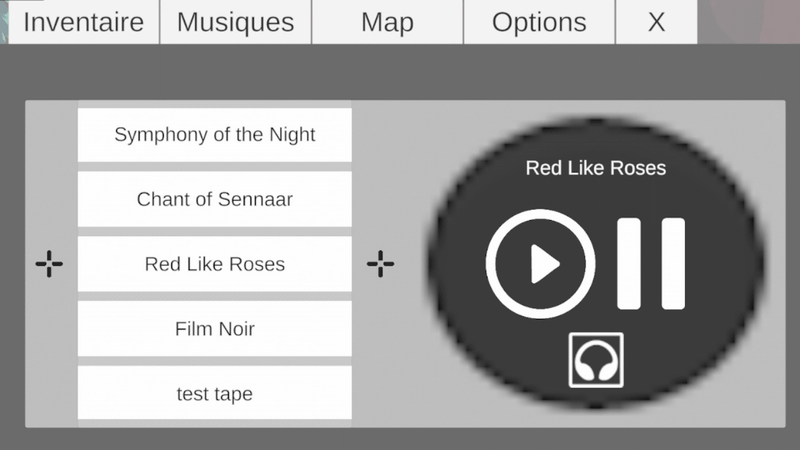This screenshot has width=800, height=450.
Task: Choose the Chant of Sennaar track
Action: point(215,199)
